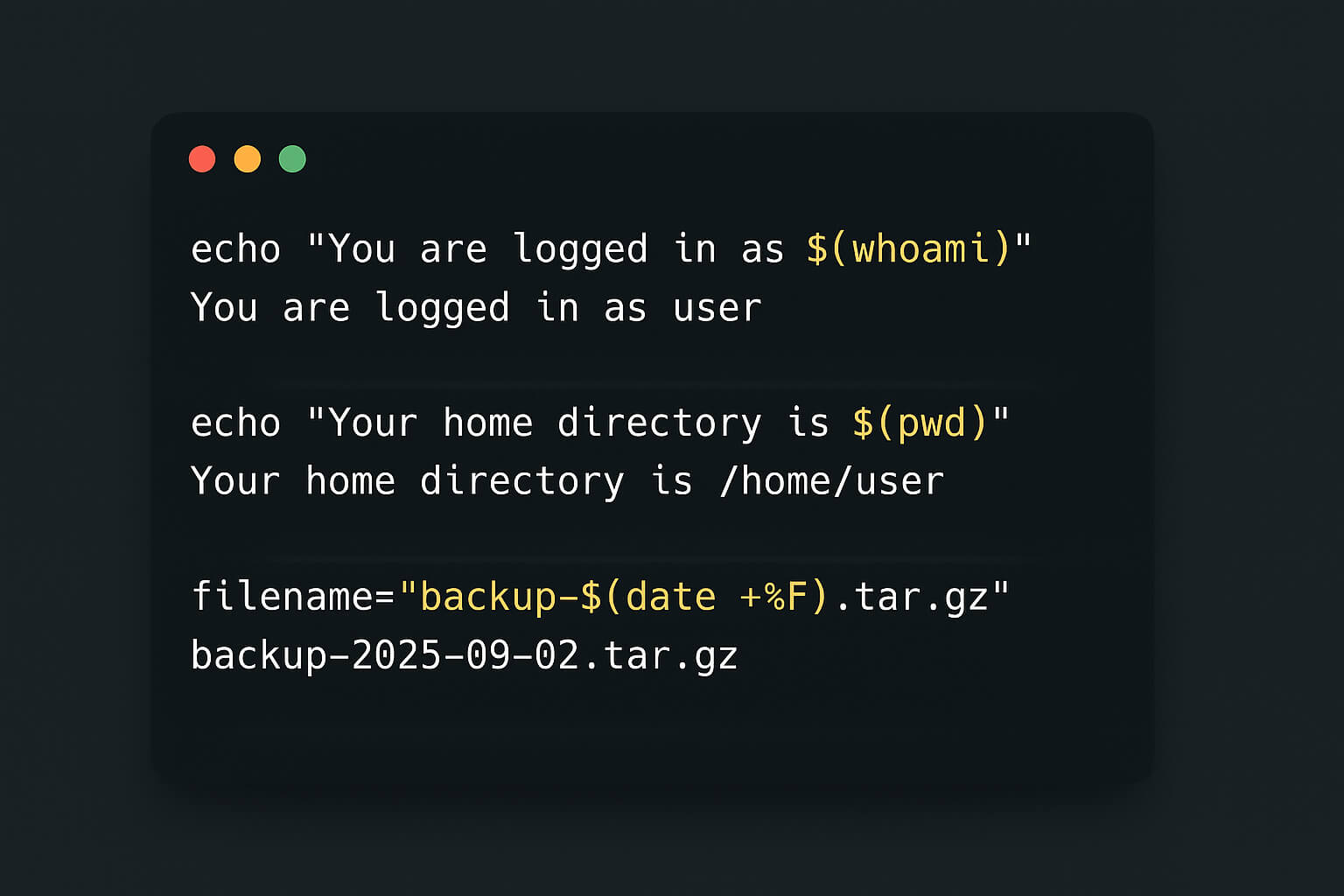Click the yellow minimize dot
This screenshot has height=896, width=1344.
click(x=248, y=159)
